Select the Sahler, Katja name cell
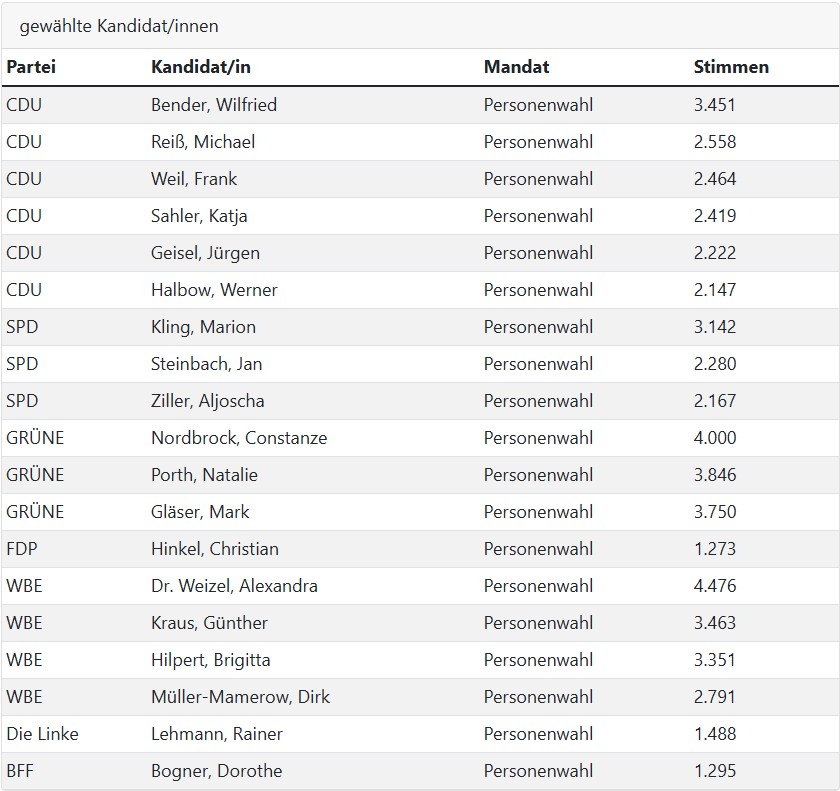840x791 pixels. point(199,216)
